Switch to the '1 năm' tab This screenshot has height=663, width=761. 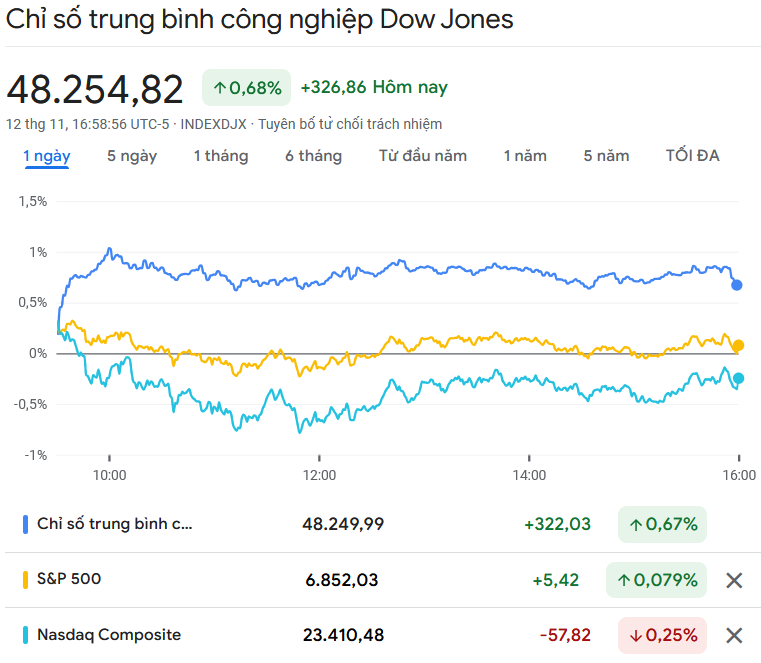click(x=525, y=156)
